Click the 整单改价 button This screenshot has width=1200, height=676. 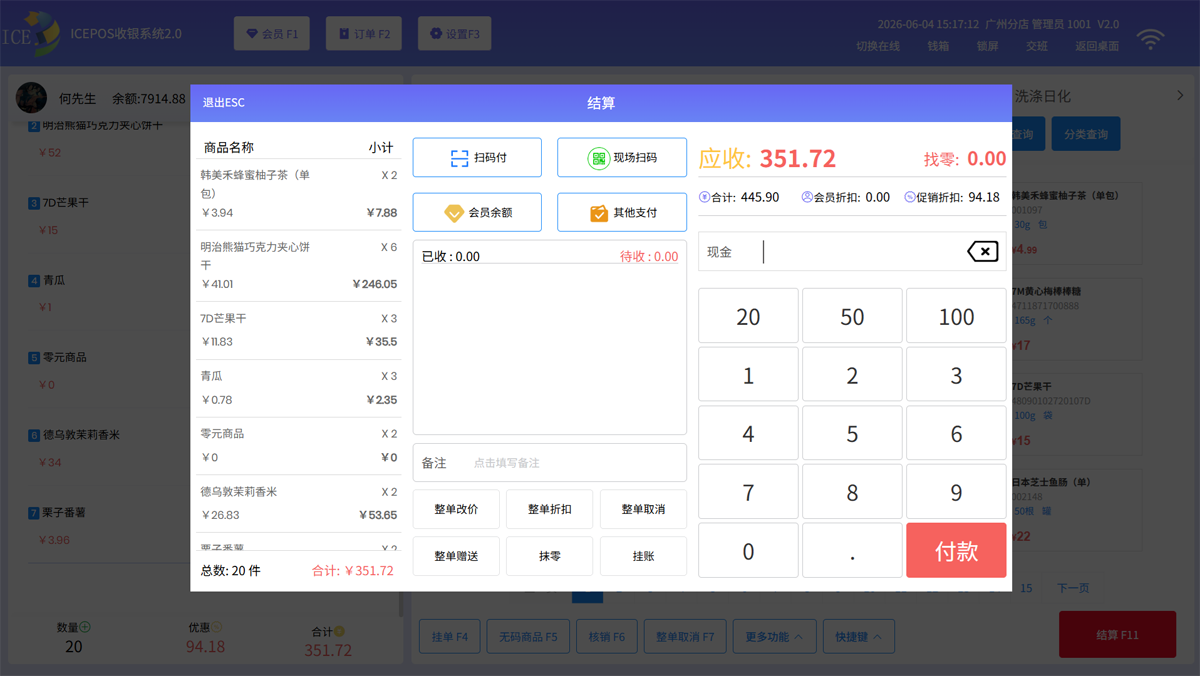coord(456,509)
